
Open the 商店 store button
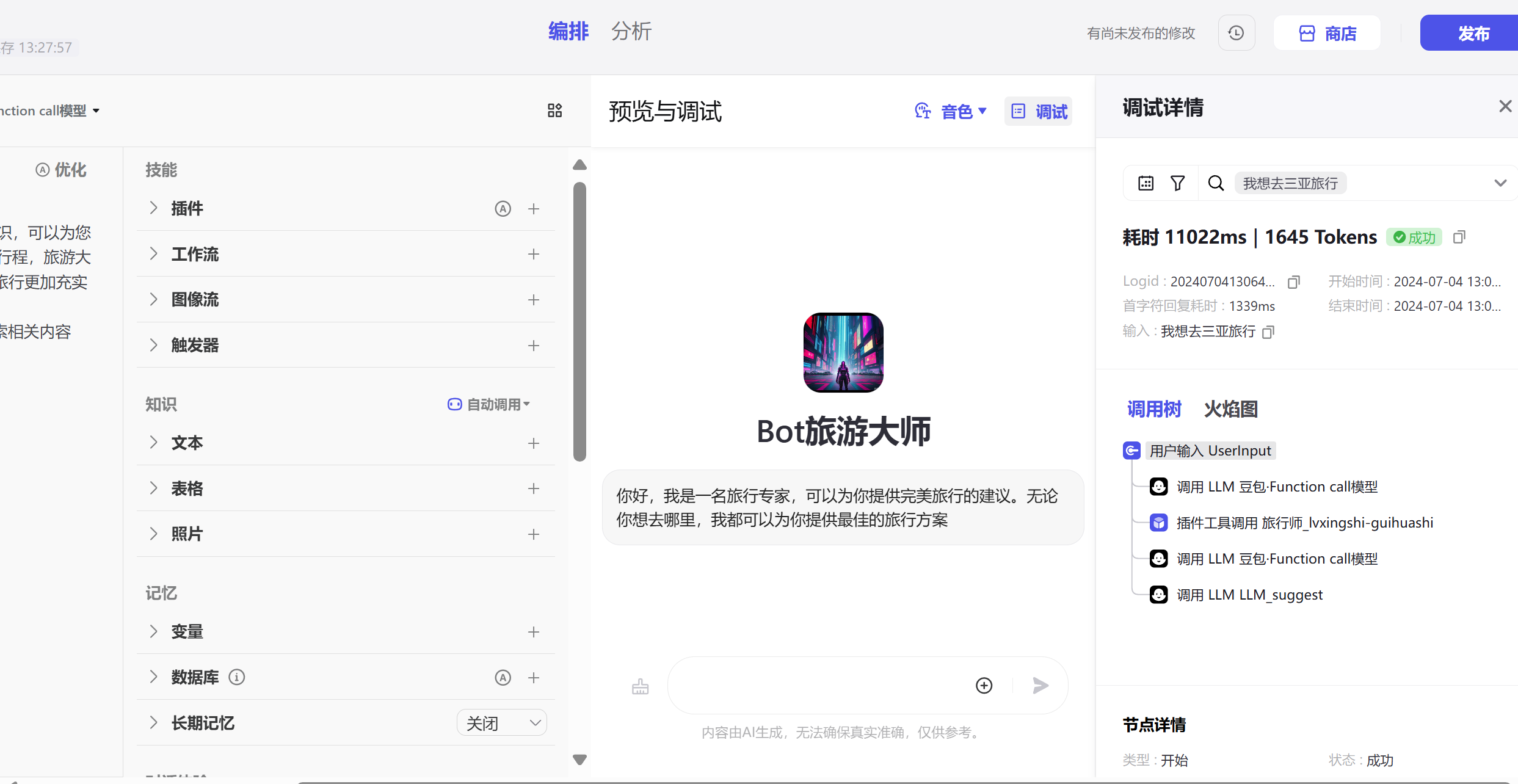(x=1327, y=33)
